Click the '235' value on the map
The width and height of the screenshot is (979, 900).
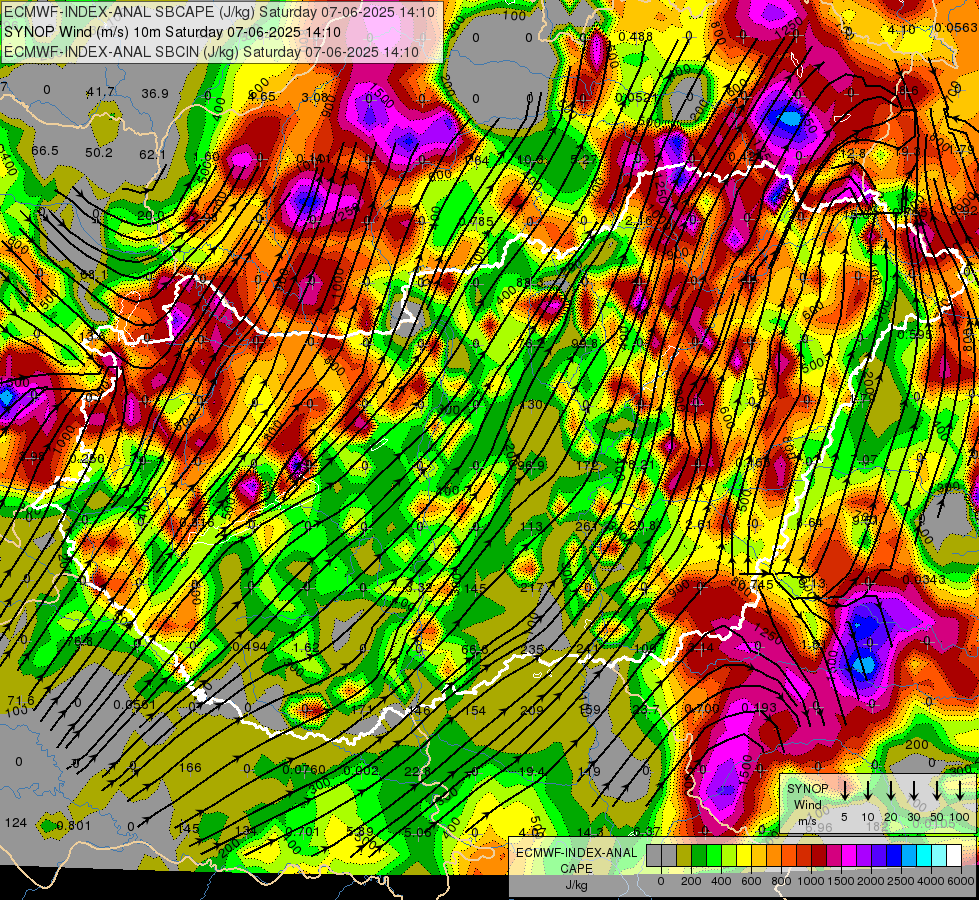tap(531, 649)
